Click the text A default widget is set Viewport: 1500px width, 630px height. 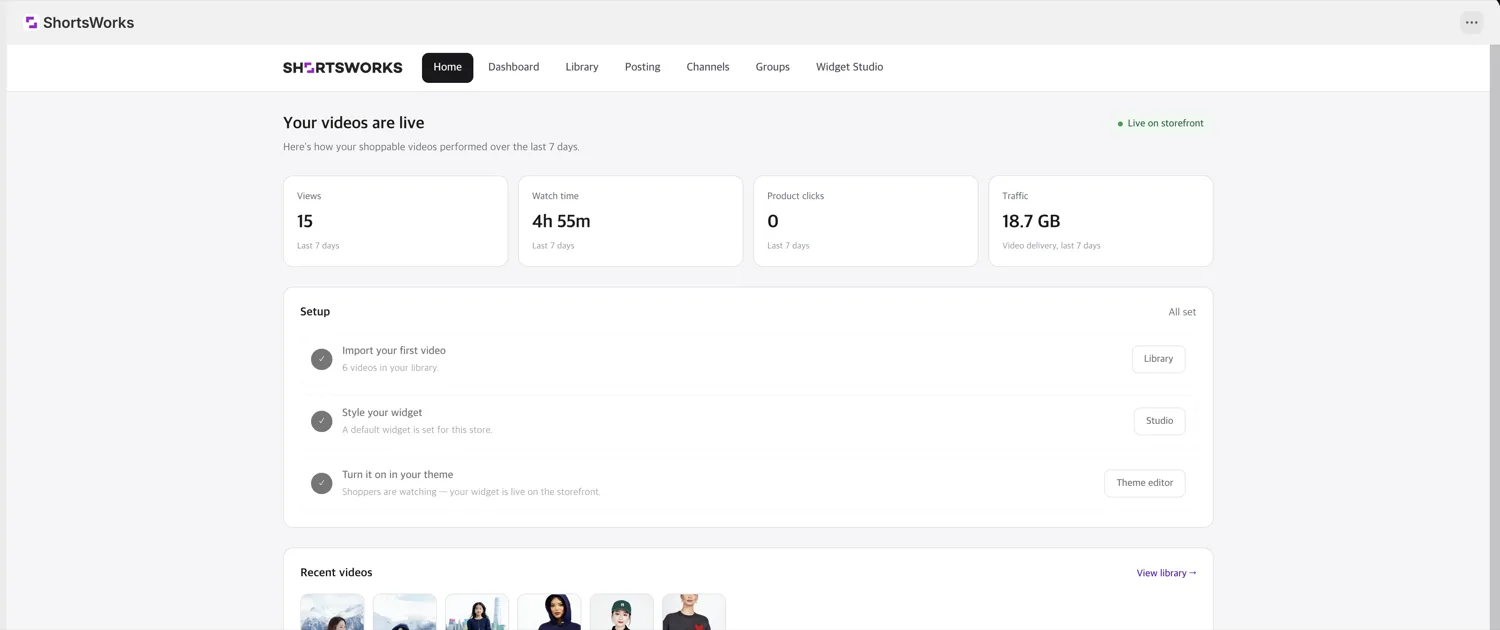417,430
